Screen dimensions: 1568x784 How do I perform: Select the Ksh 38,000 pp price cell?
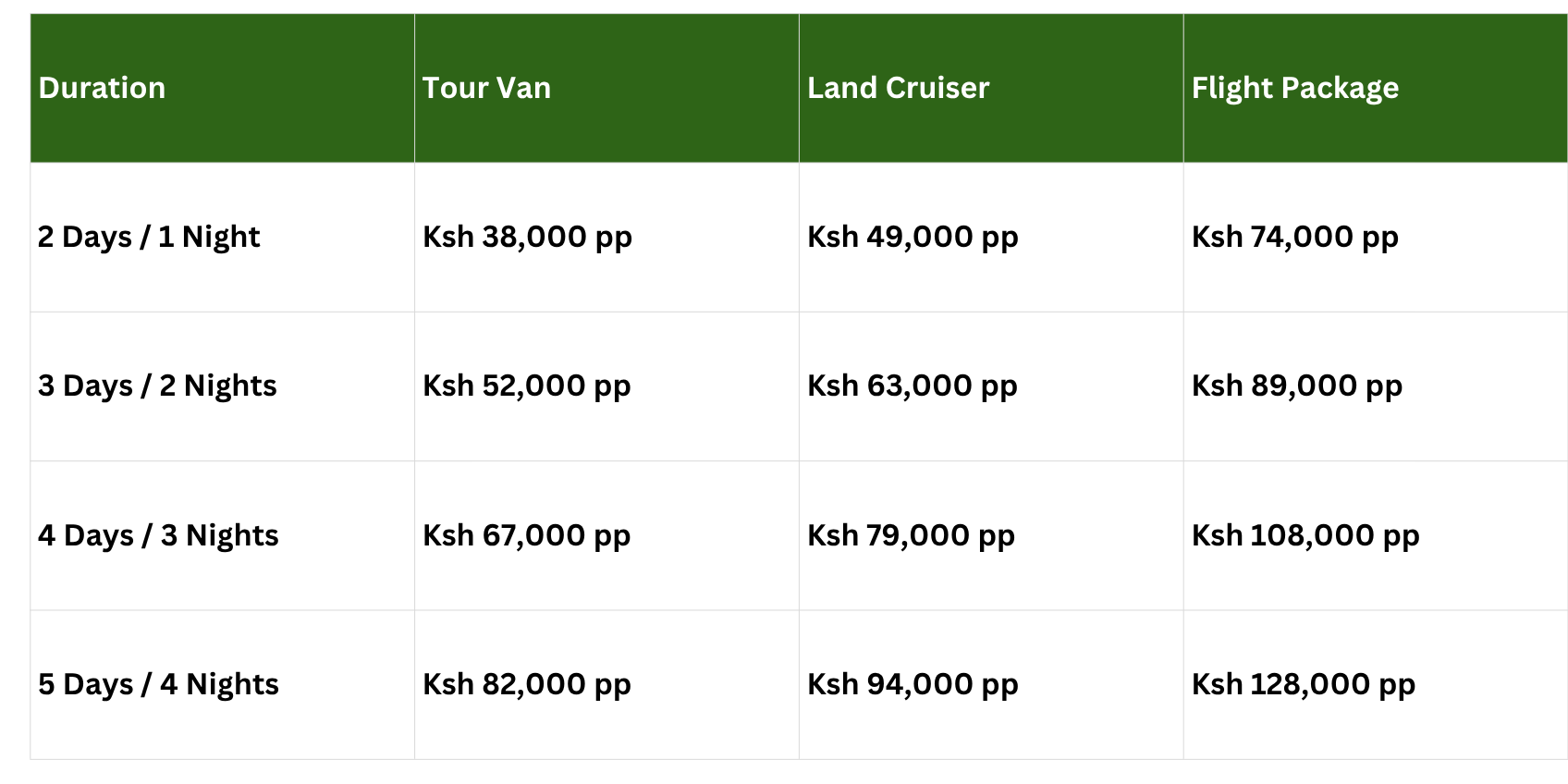point(527,237)
